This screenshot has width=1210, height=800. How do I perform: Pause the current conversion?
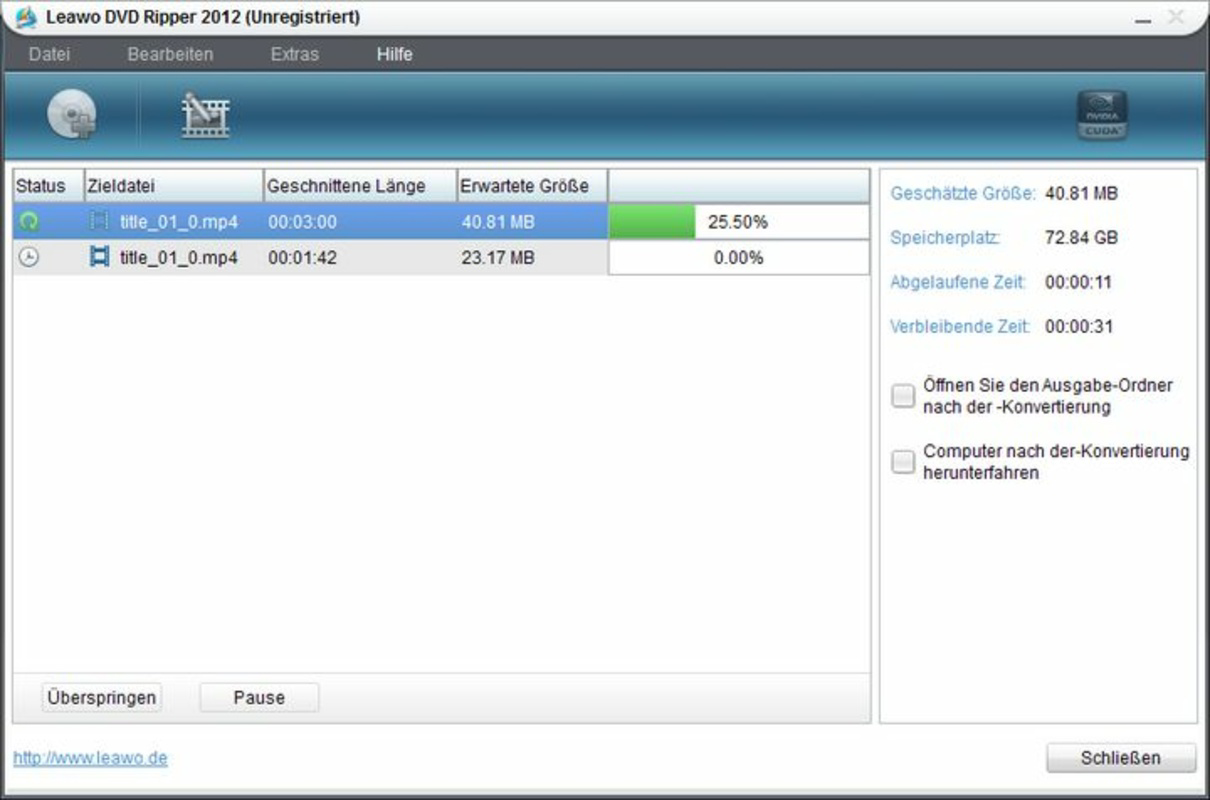tap(259, 696)
